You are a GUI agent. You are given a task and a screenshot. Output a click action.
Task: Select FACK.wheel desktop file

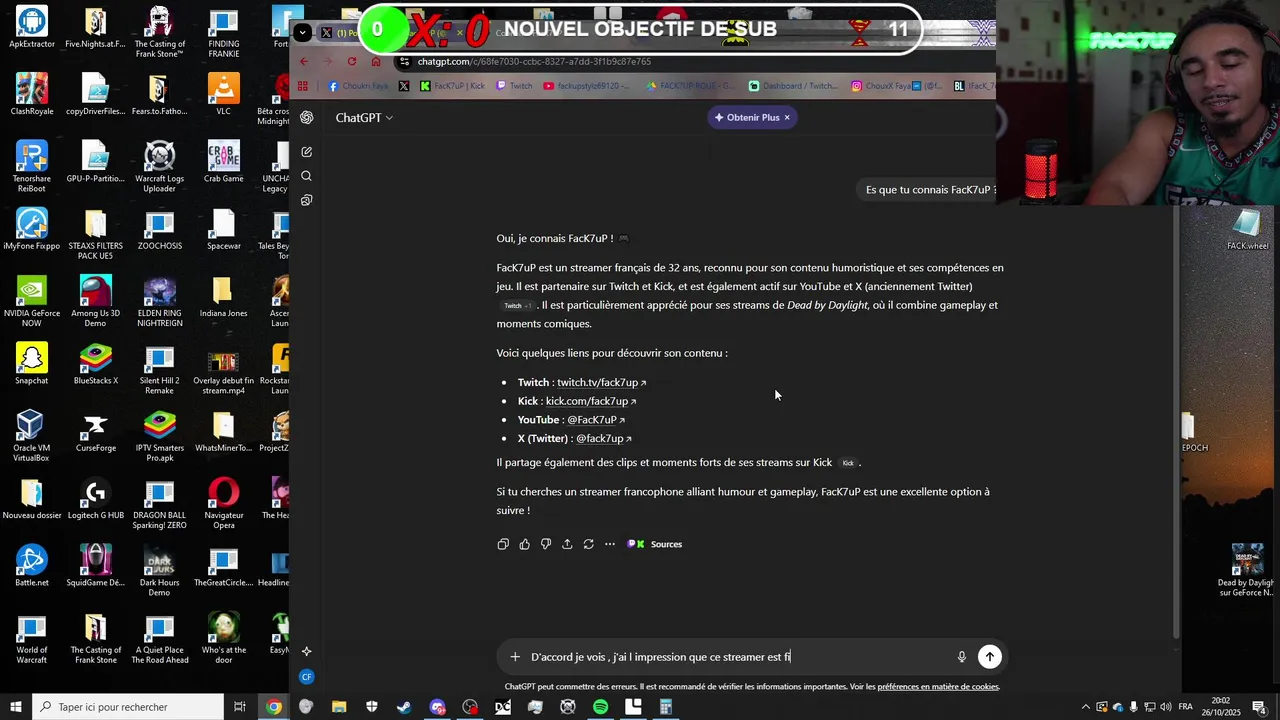pyautogui.click(x=1247, y=230)
